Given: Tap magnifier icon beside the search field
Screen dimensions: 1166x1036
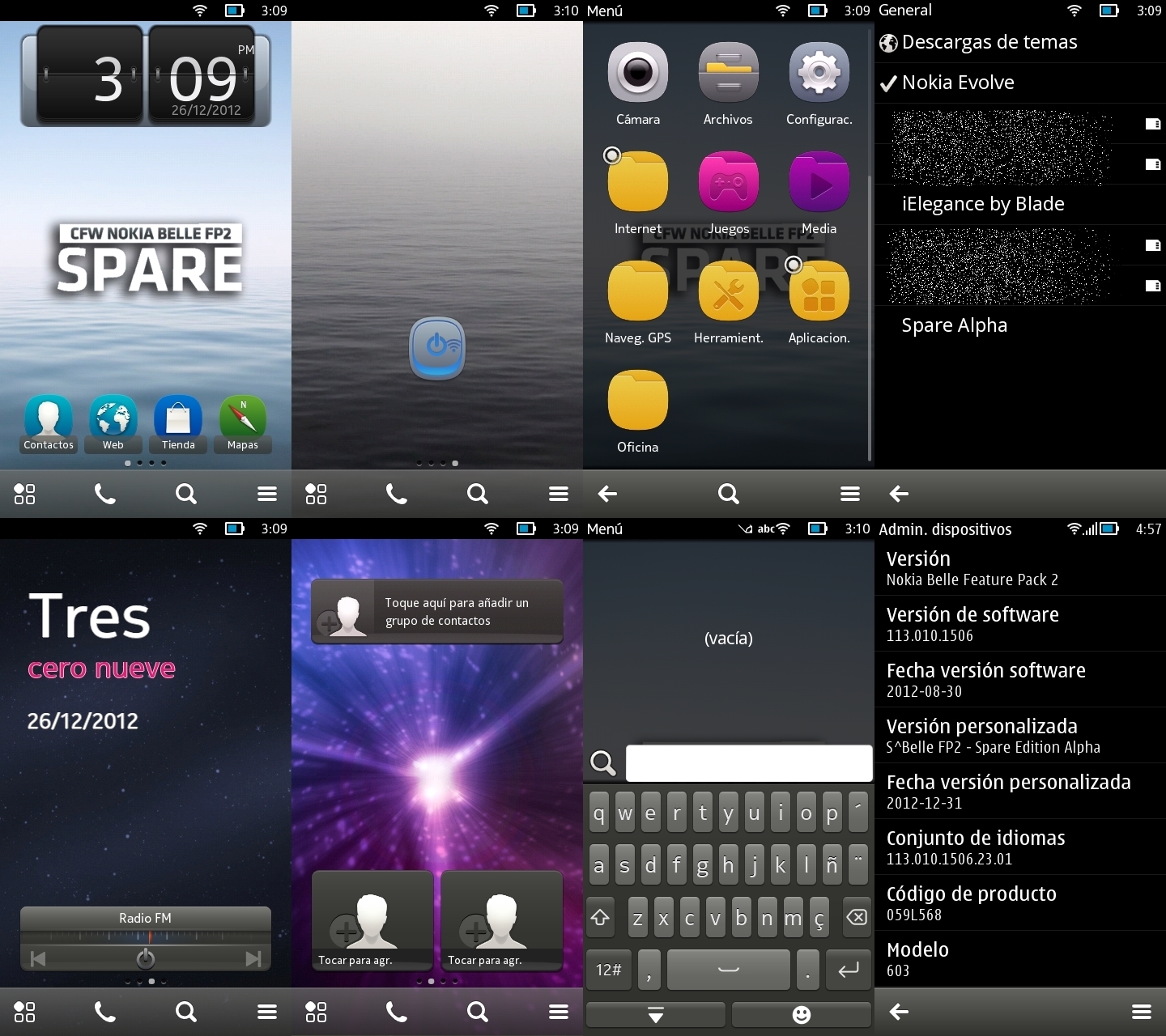Looking at the screenshot, I should click(x=603, y=763).
